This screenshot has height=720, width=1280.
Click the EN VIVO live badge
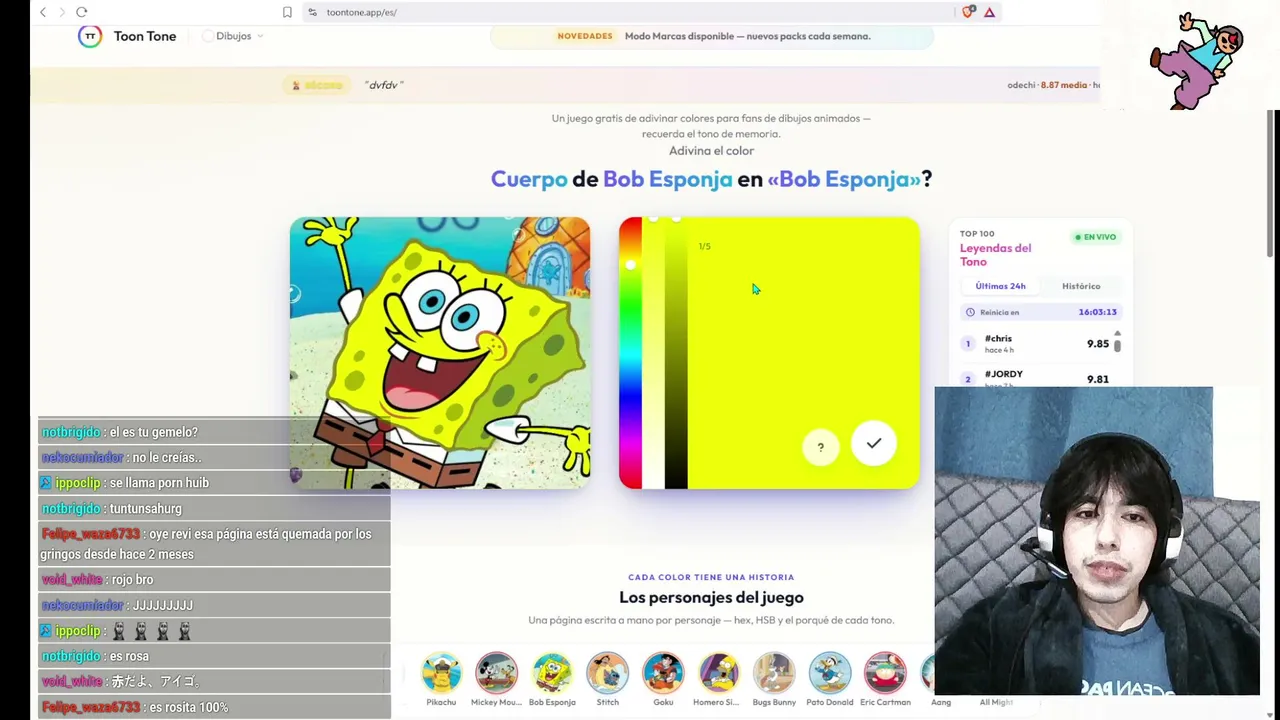click(x=1095, y=237)
